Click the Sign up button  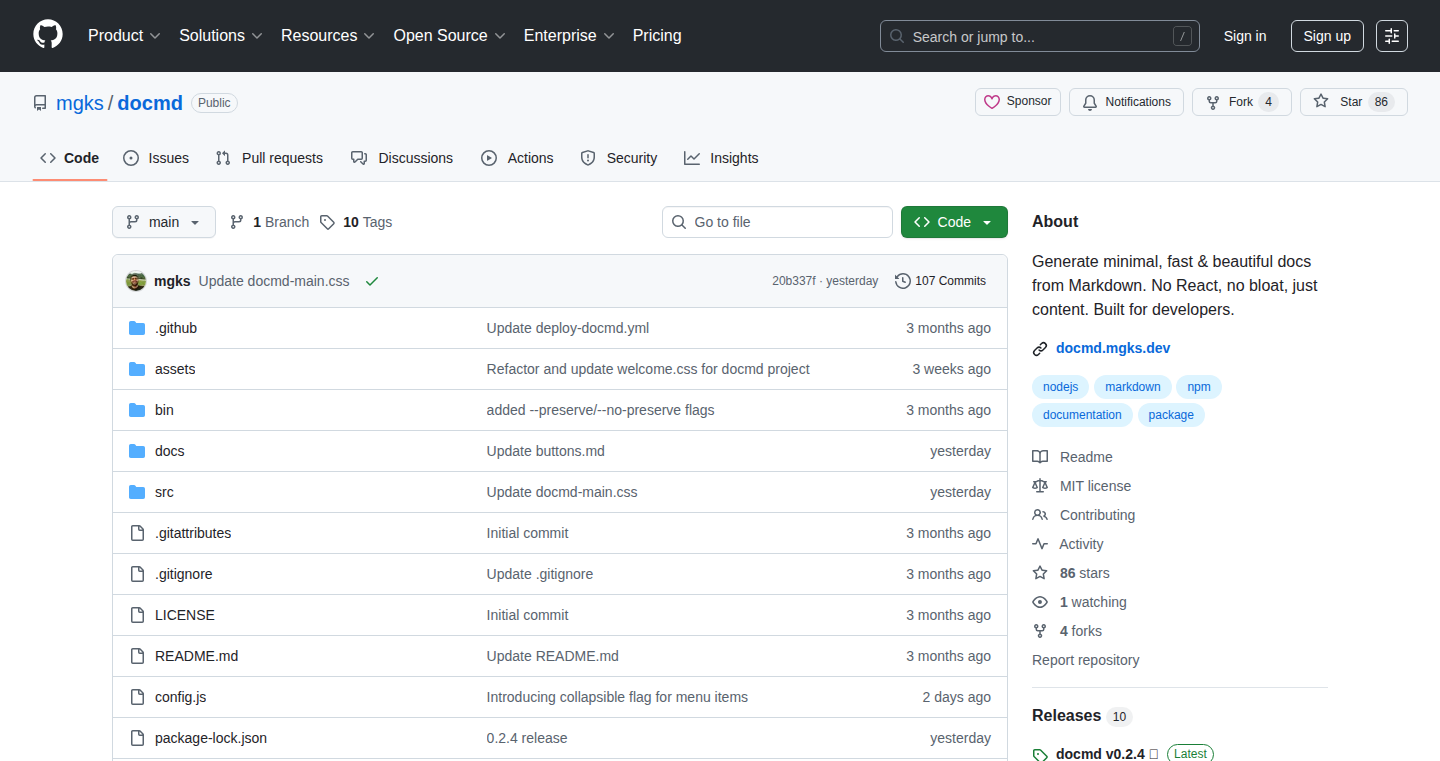pyautogui.click(x=1327, y=36)
